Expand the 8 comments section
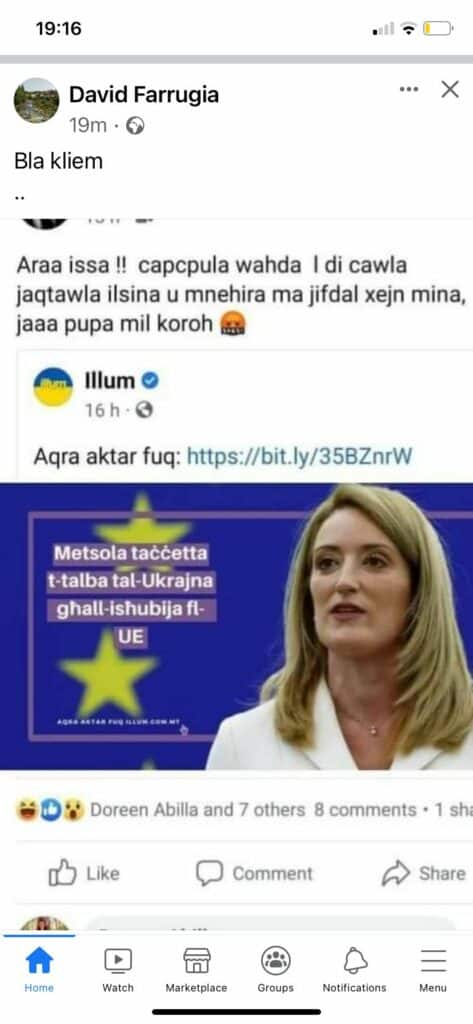Viewport: 473px width, 1024px height. click(x=365, y=810)
